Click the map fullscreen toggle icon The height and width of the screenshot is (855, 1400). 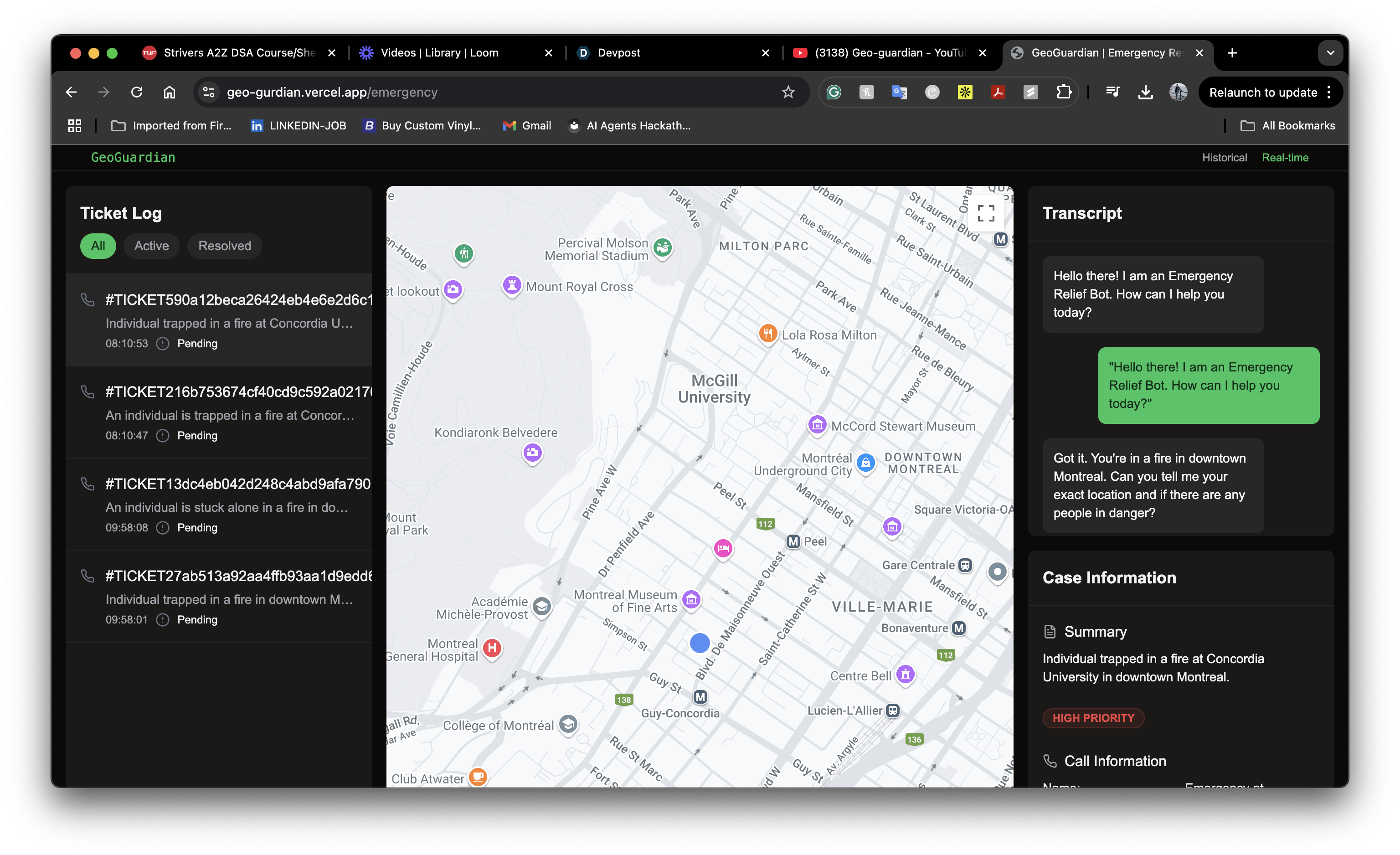point(985,213)
